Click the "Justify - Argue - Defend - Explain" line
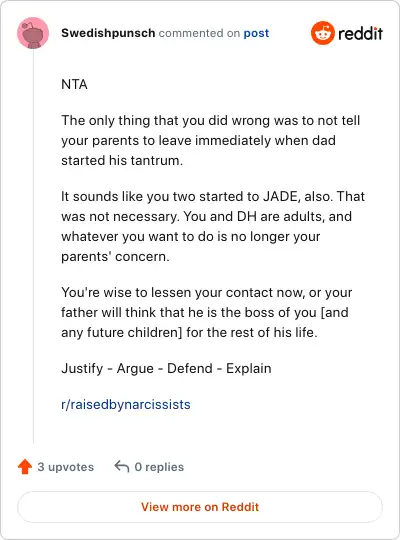Viewport: 400px width, 540px height. click(x=166, y=368)
